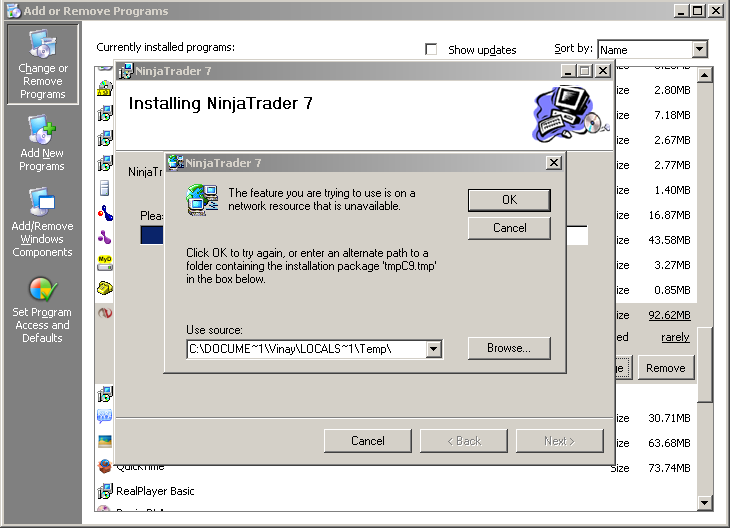Click the installer computer graphic
This screenshot has height=529, width=730.
point(570,114)
